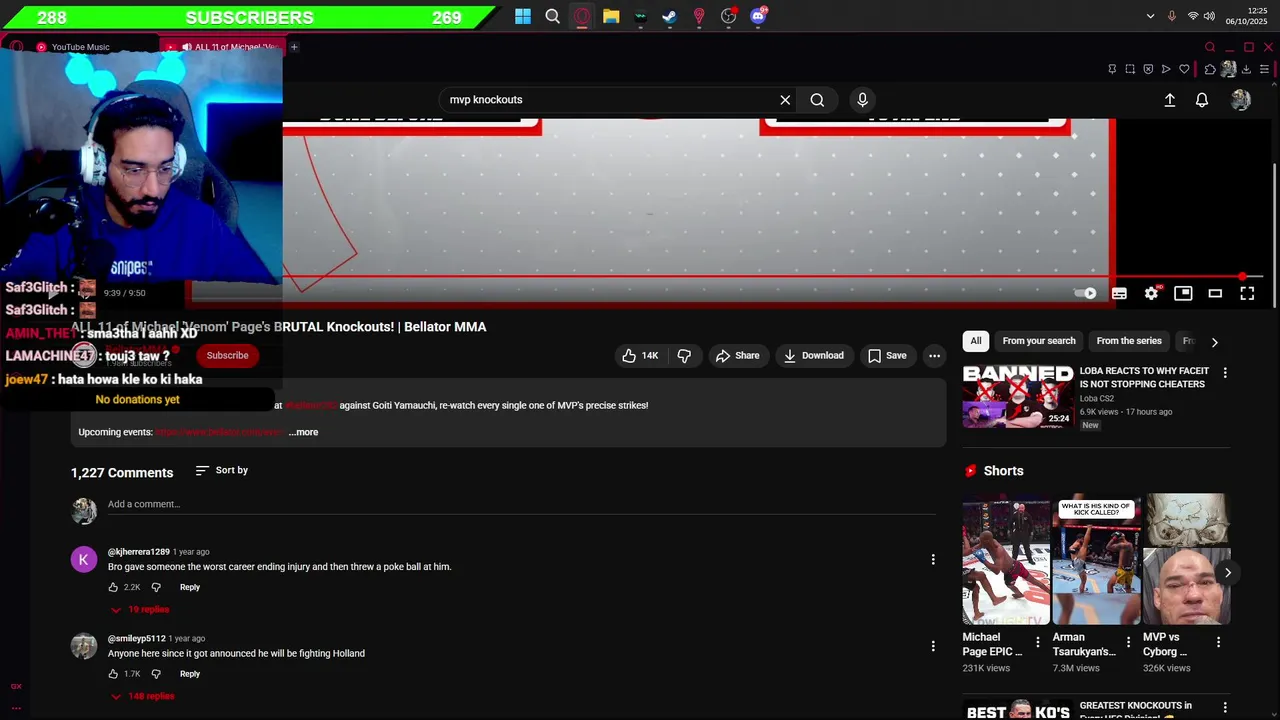
Task: Open Arman Tsarukyan's short
Action: pyautogui.click(x=1096, y=560)
